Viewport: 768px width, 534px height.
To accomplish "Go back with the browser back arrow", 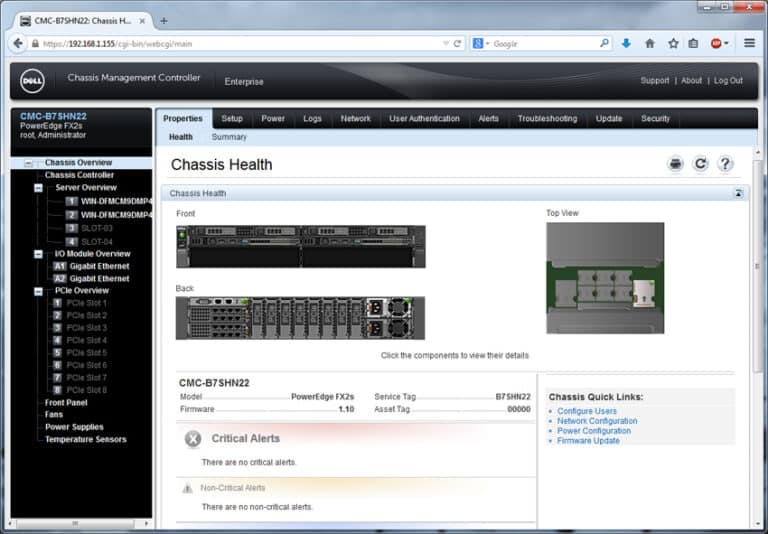I will (x=18, y=44).
